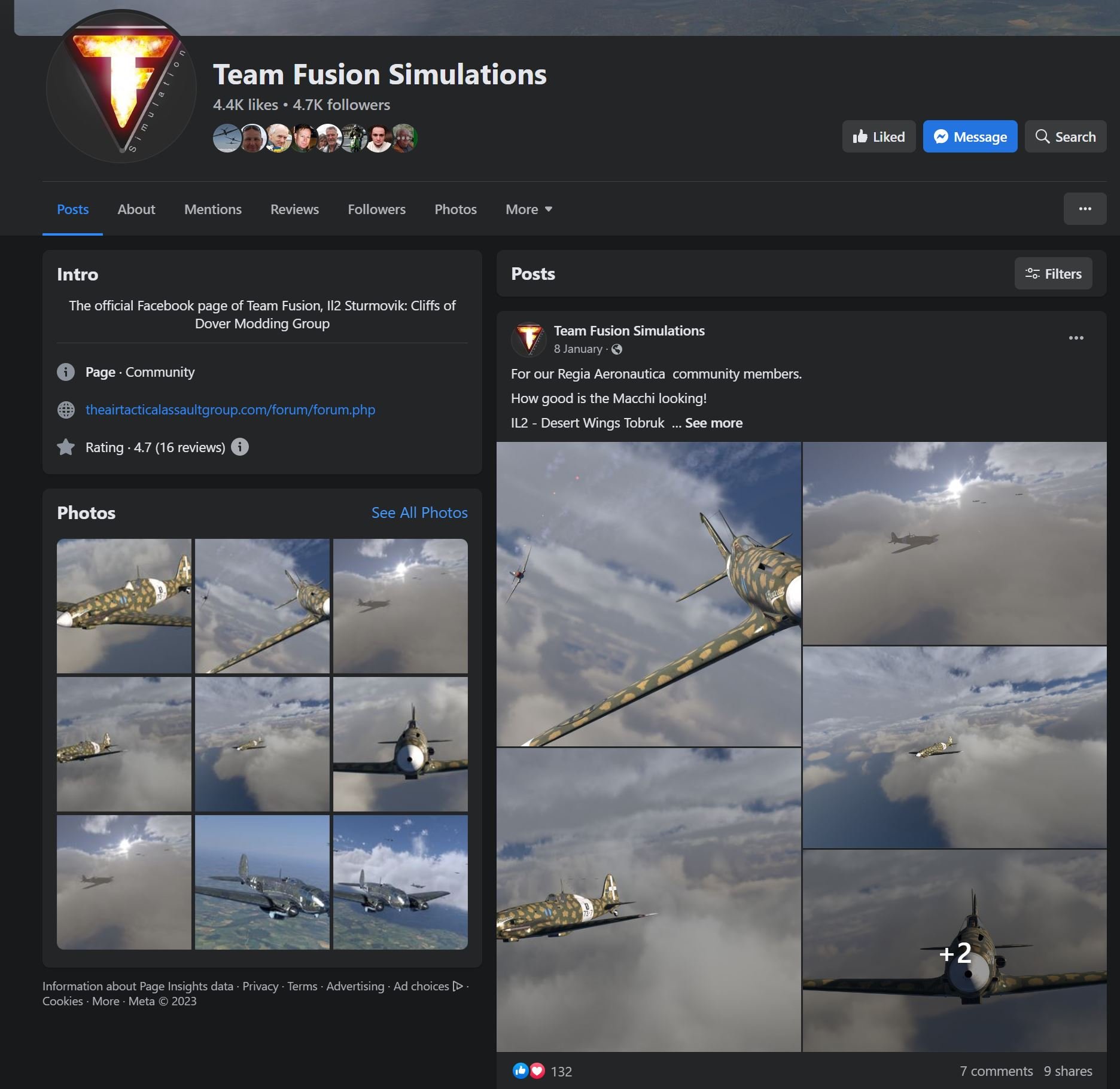Image resolution: width=1120 pixels, height=1089 pixels.
Task: Click the Terms footer link
Action: coord(302,986)
